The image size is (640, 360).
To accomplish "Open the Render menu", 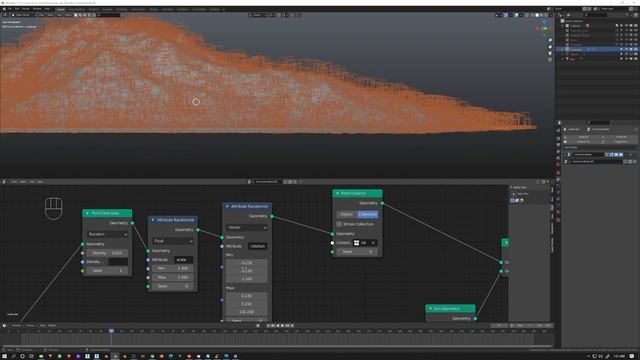I will [x=26, y=9].
